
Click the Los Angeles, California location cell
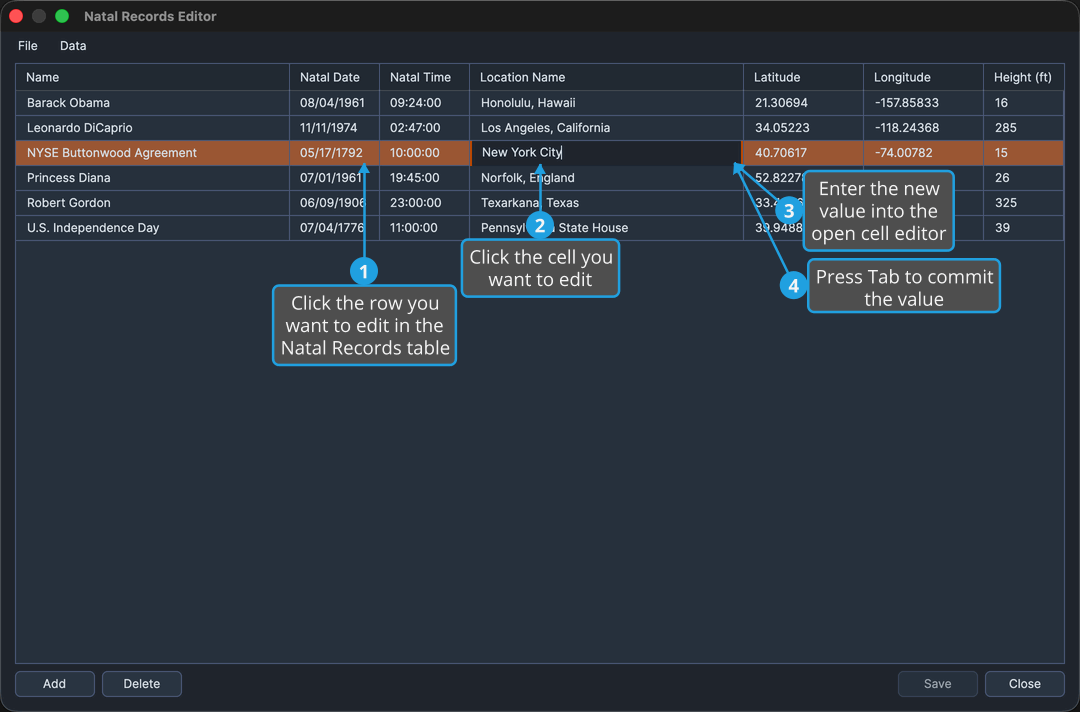pos(606,127)
